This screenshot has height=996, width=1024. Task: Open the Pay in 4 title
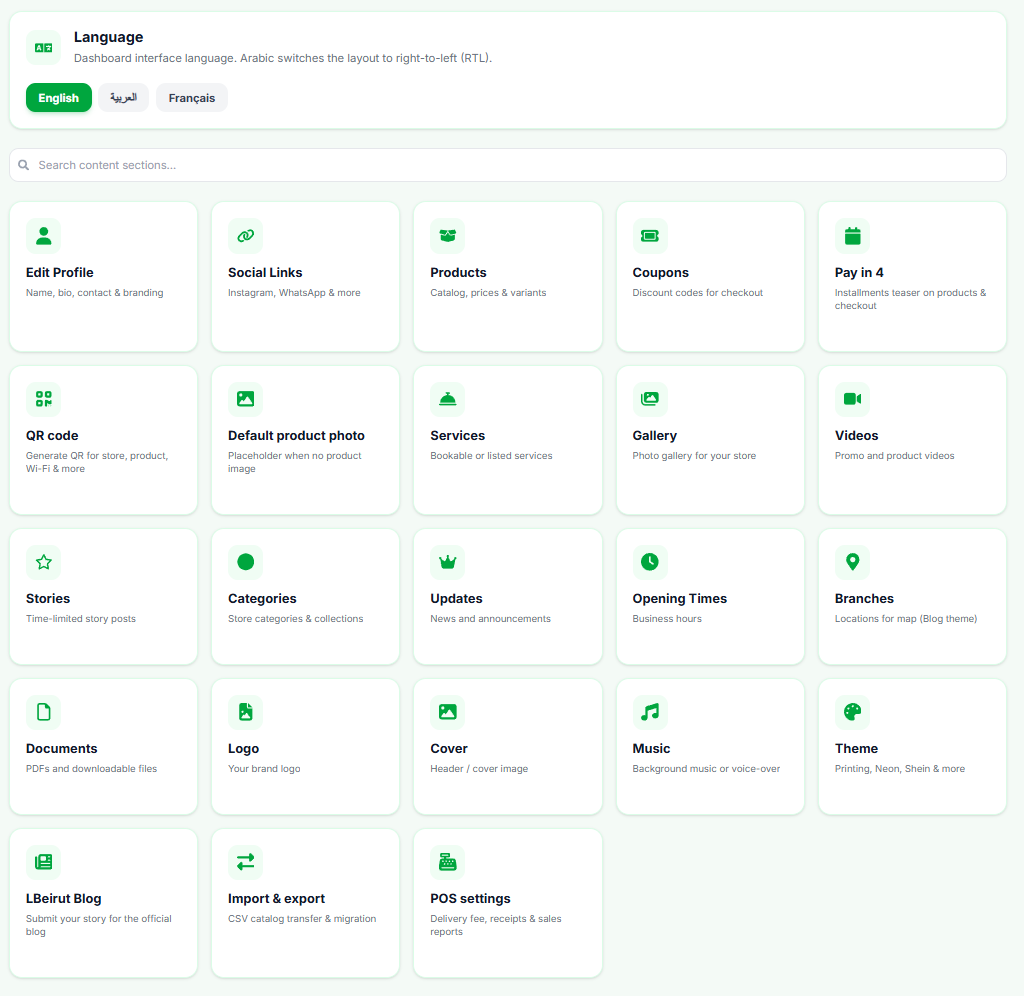pyautogui.click(x=859, y=272)
